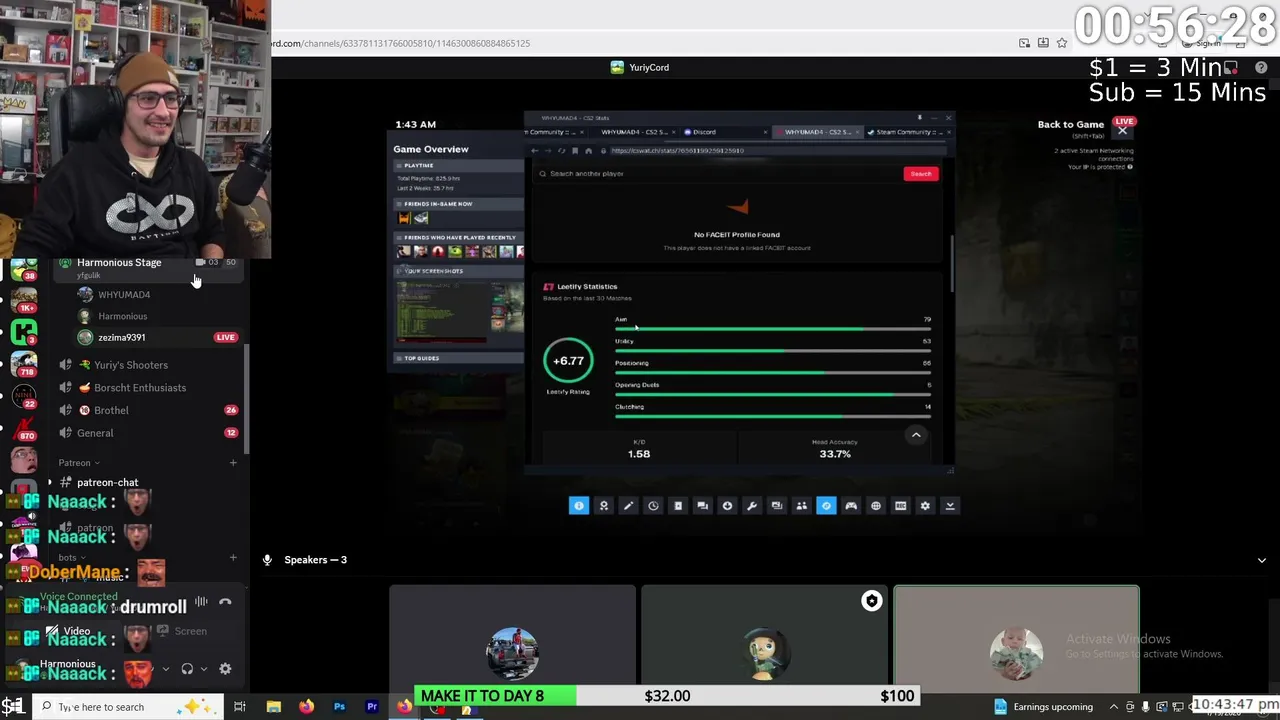The image size is (1280, 720).
Task: Click the stats page vertical scrollbar
Action: pos(951,265)
